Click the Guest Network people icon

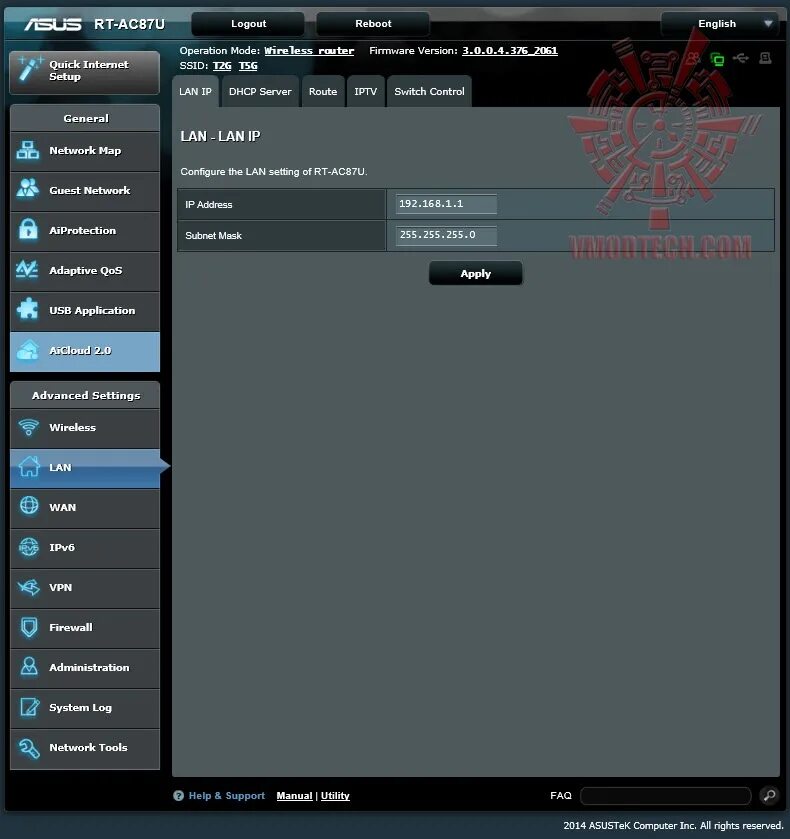(28, 189)
